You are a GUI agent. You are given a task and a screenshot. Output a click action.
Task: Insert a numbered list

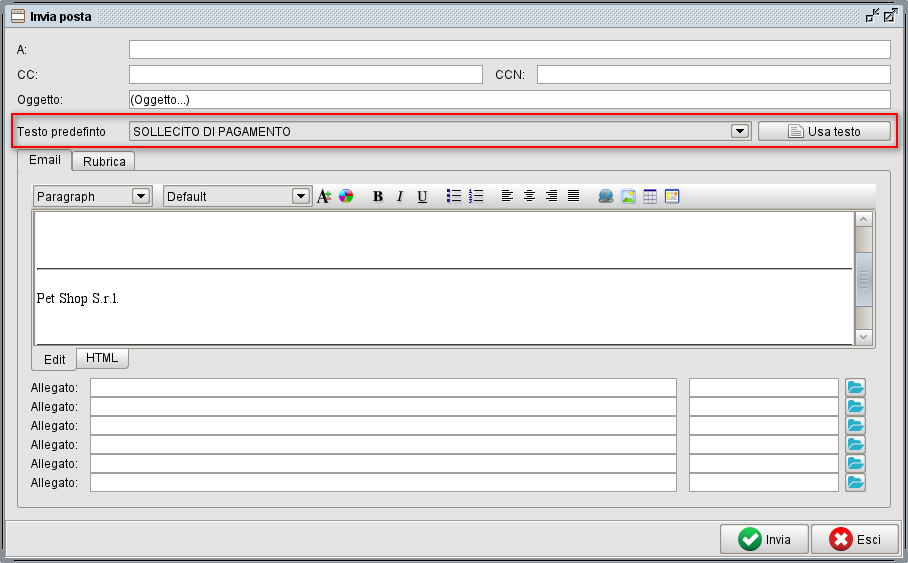pyautogui.click(x=476, y=197)
